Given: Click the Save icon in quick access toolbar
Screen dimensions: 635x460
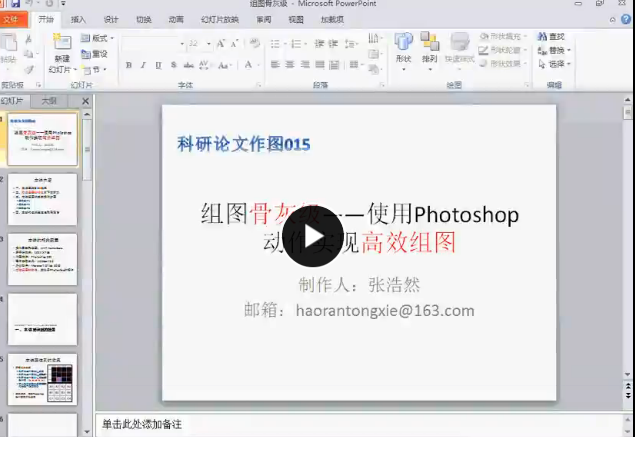Looking at the screenshot, I should pyautogui.click(x=15, y=4).
